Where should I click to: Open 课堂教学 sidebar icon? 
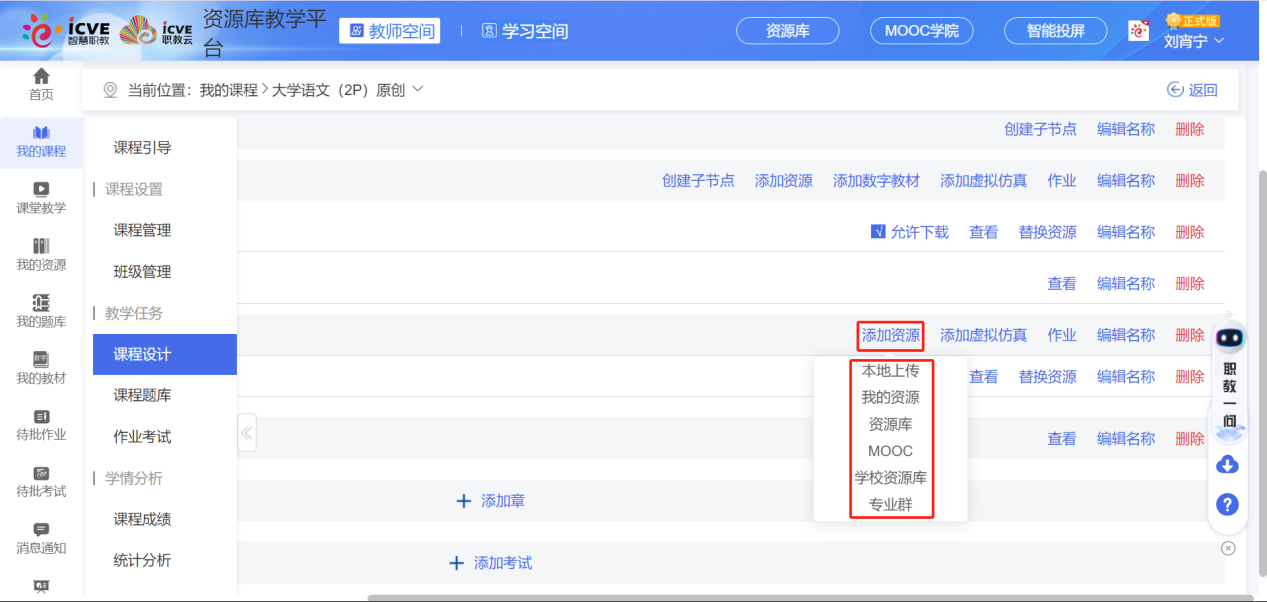click(41, 197)
